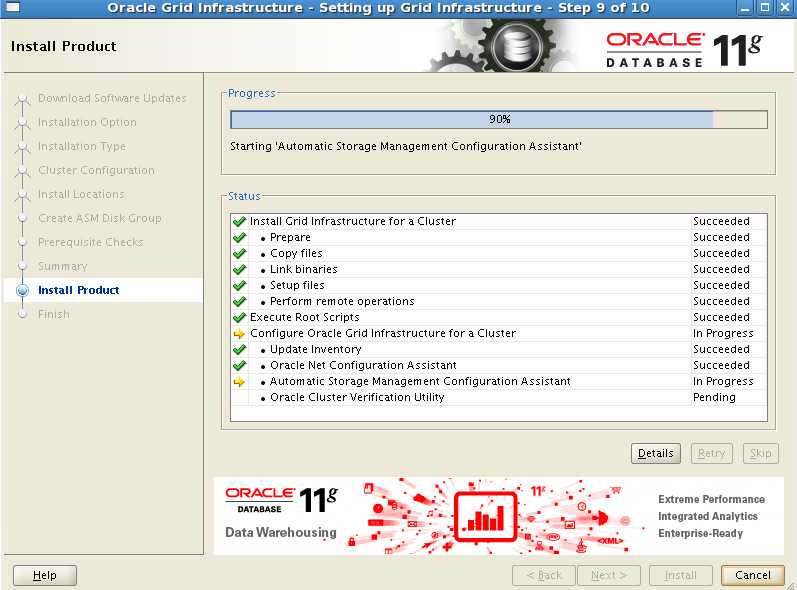
Task: Click the yellow arrow beside Configure Oracle Grid Infrastructure
Action: point(239,333)
